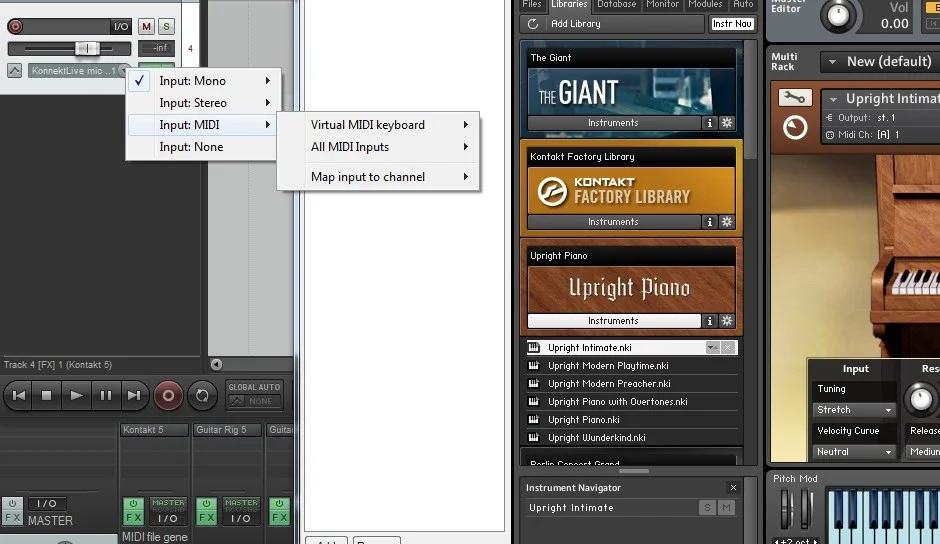Open Upright Piano library settings gear
Image resolution: width=940 pixels, height=544 pixels.
pyautogui.click(x=727, y=321)
